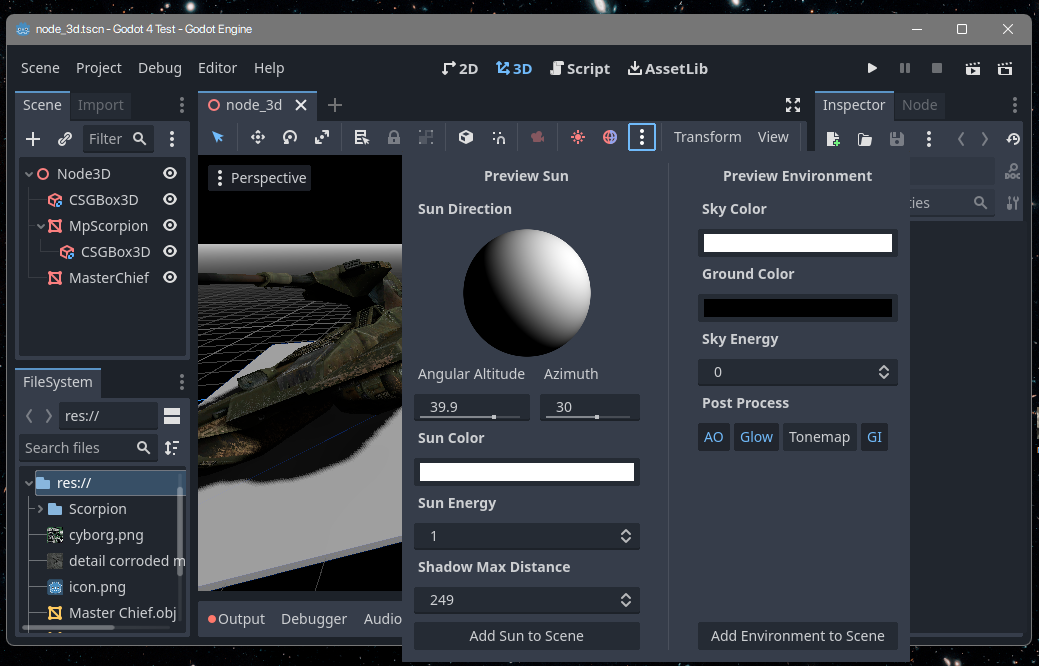This screenshot has width=1039, height=666.
Task: Collapse the res:// folder tree
Action: (x=28, y=483)
